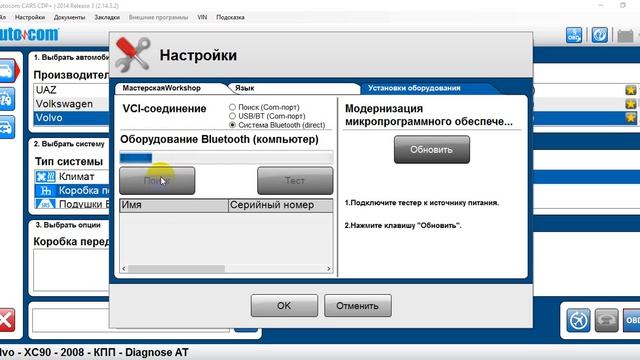Select USB/BT (Com-порт) radio button
This screenshot has width=640, height=360.
232,116
